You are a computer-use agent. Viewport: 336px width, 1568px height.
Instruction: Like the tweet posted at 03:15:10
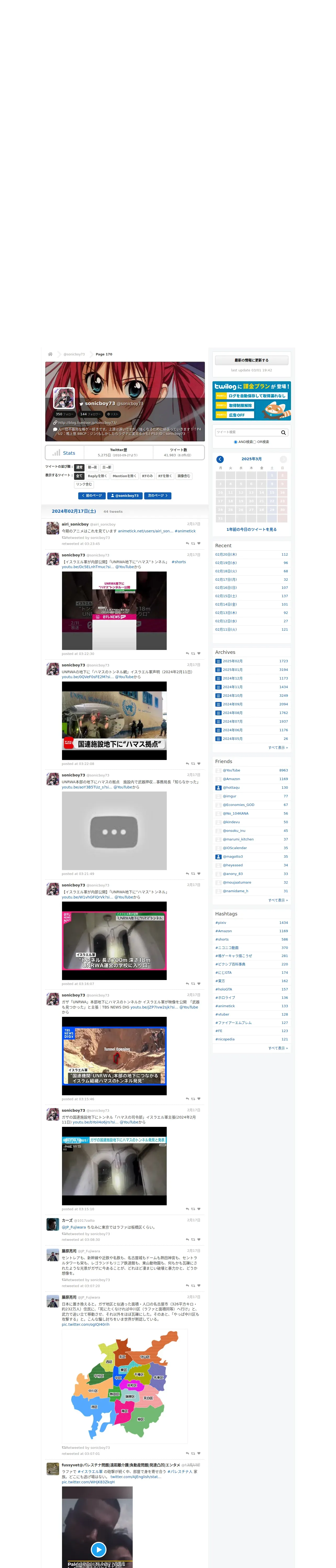[199, 1209]
